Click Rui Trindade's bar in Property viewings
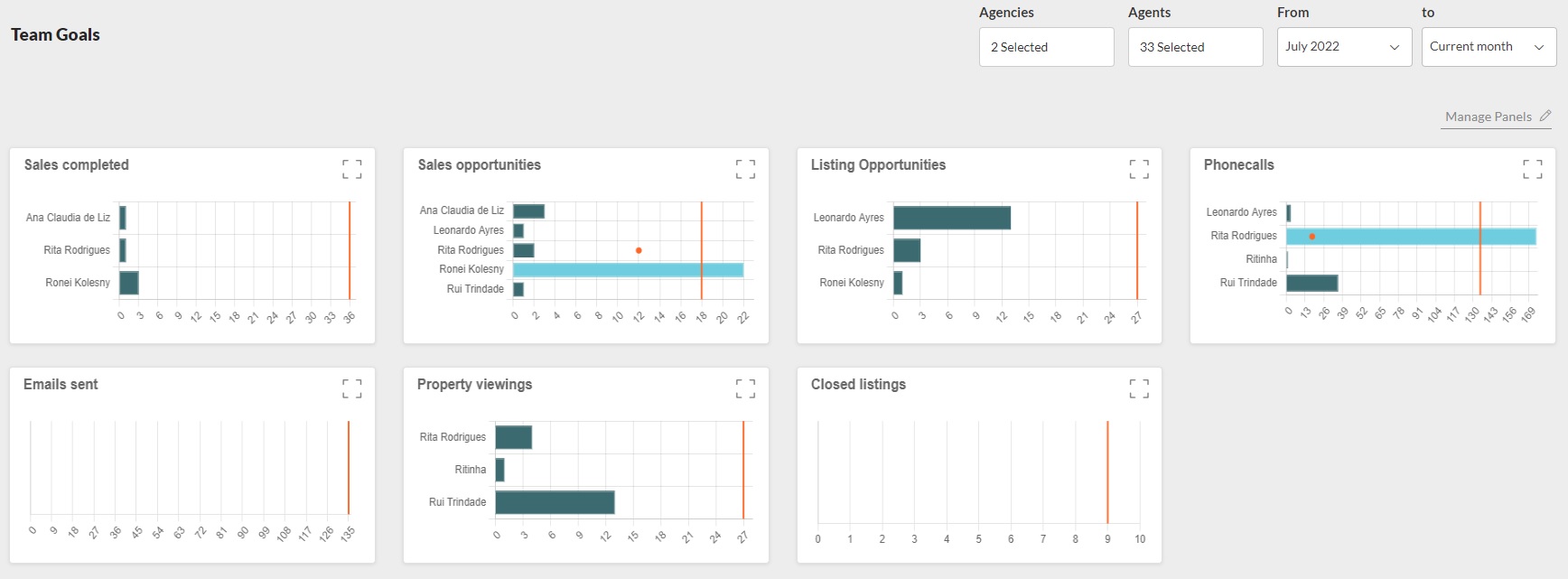 (x=555, y=502)
